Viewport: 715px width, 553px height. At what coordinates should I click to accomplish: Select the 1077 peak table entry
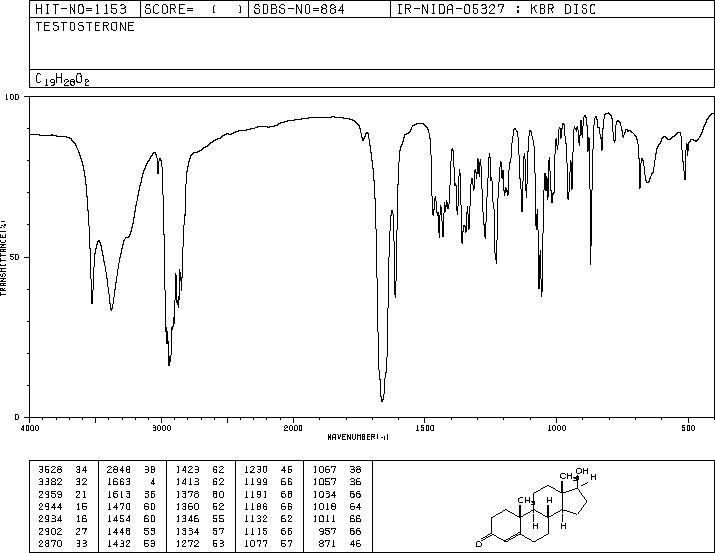pyautogui.click(x=268, y=543)
